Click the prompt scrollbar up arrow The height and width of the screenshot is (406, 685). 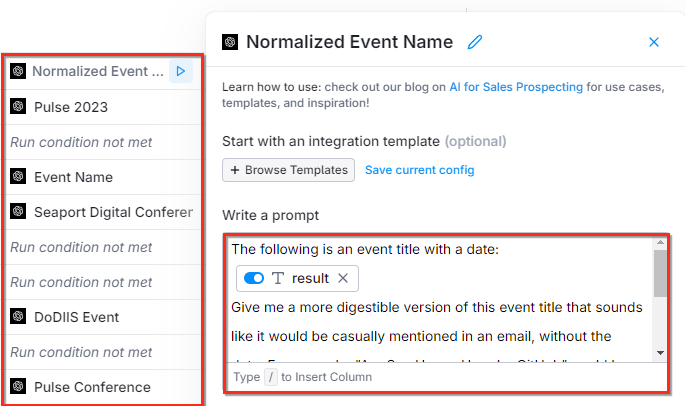(660, 242)
